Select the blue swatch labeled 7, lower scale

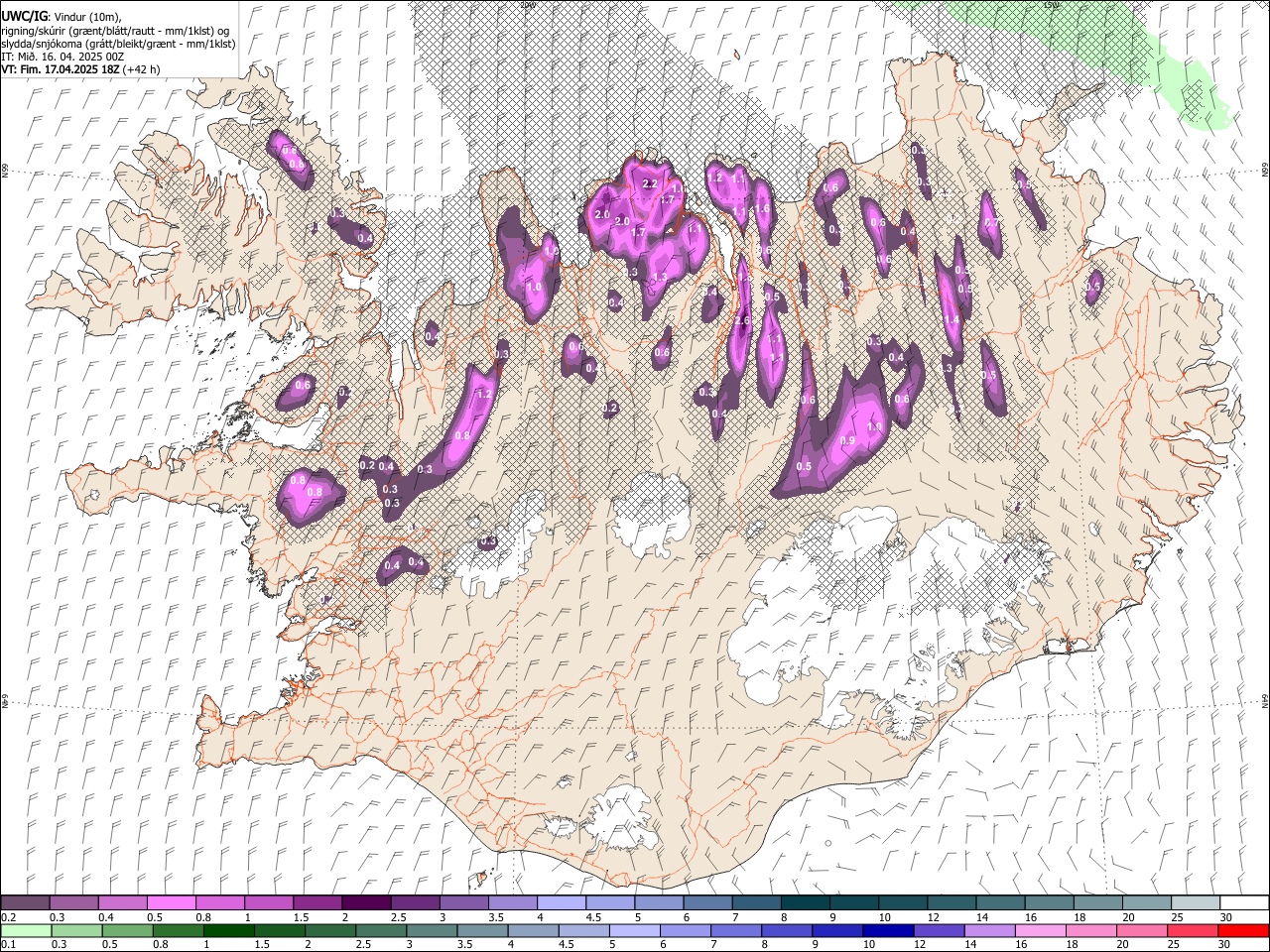pos(736,930)
